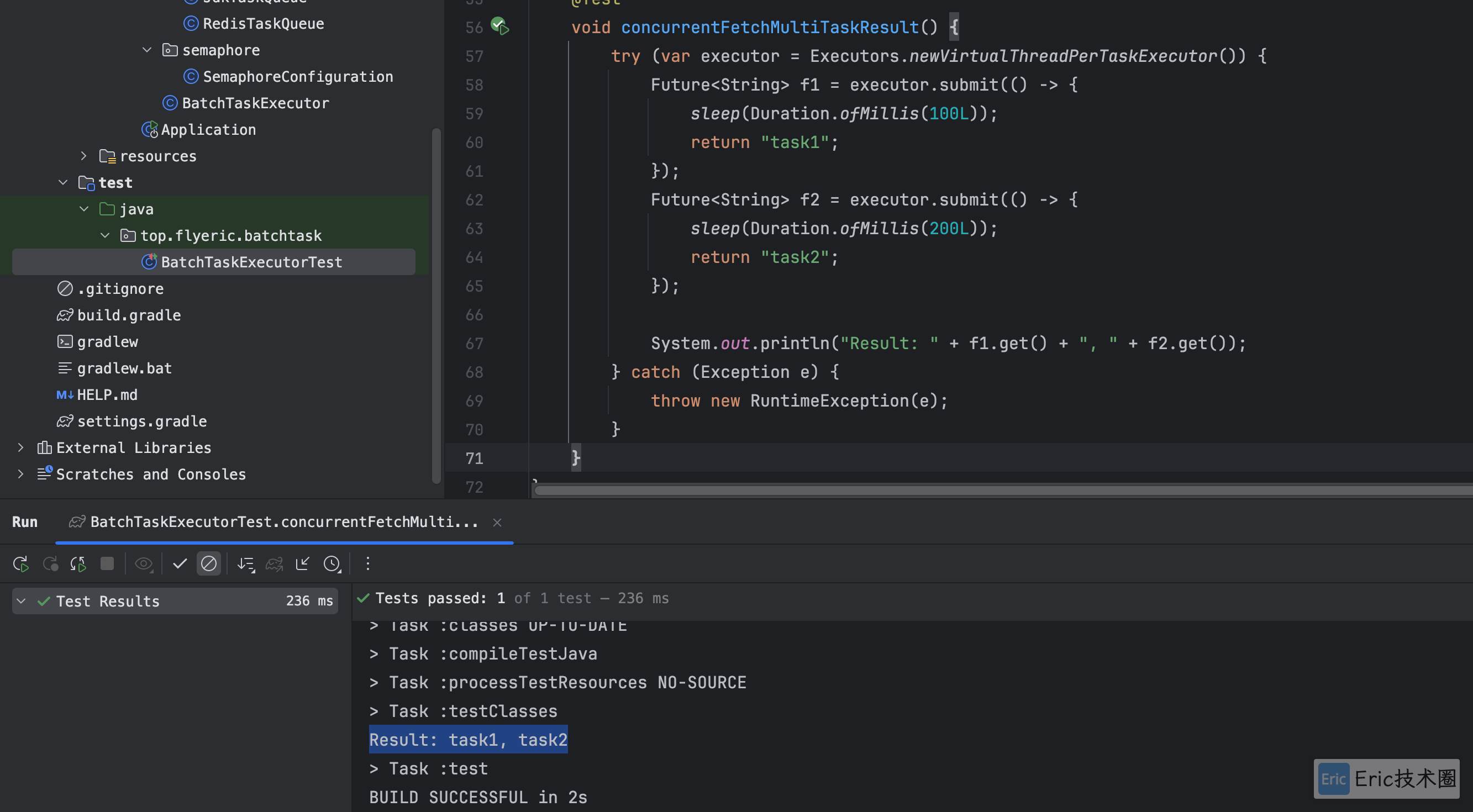Run test from gutter icon at line 56

tap(500, 27)
